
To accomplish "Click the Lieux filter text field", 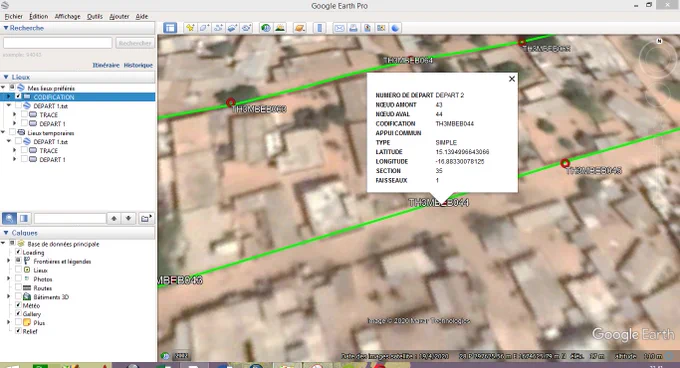I will (x=70, y=218).
